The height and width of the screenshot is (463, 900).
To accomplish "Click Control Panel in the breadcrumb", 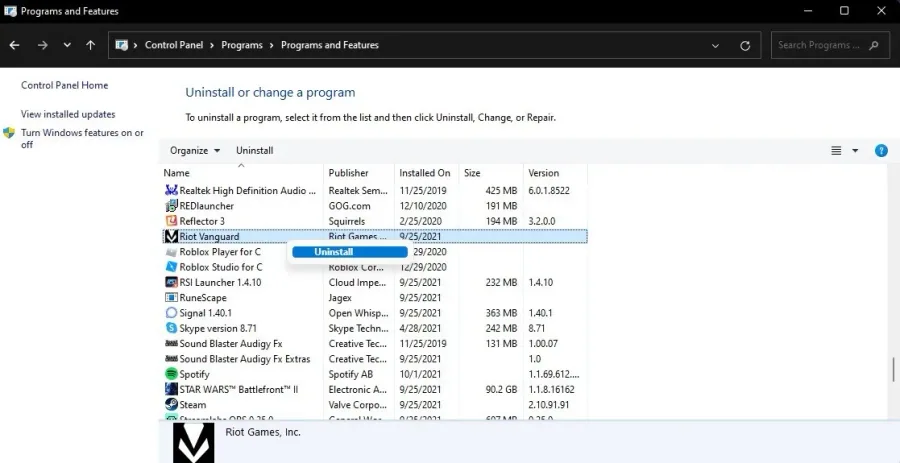I will pos(174,45).
